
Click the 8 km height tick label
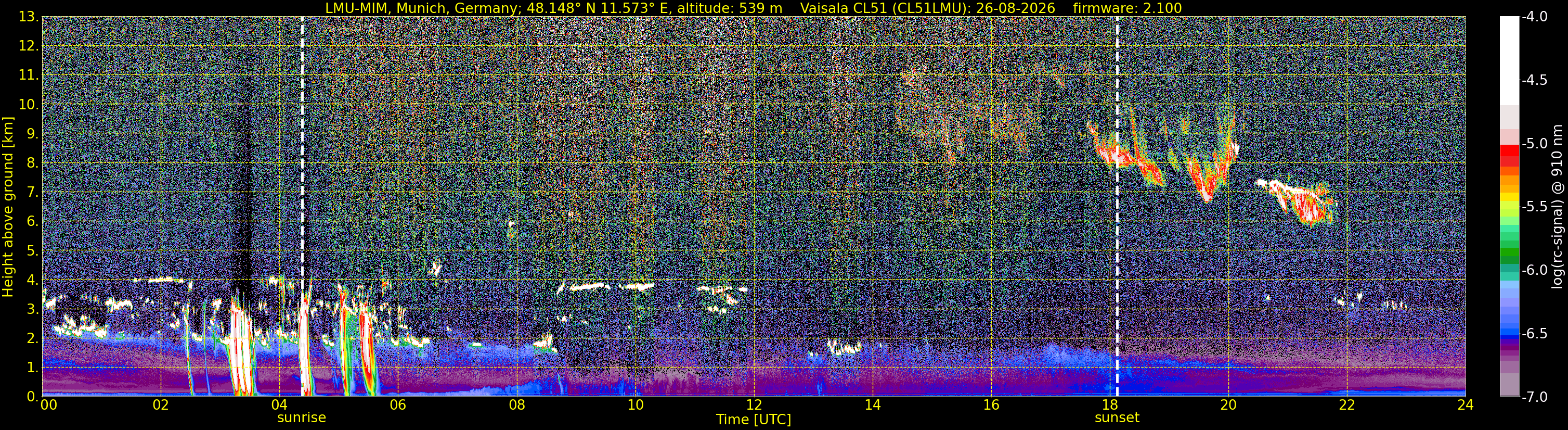[33, 162]
